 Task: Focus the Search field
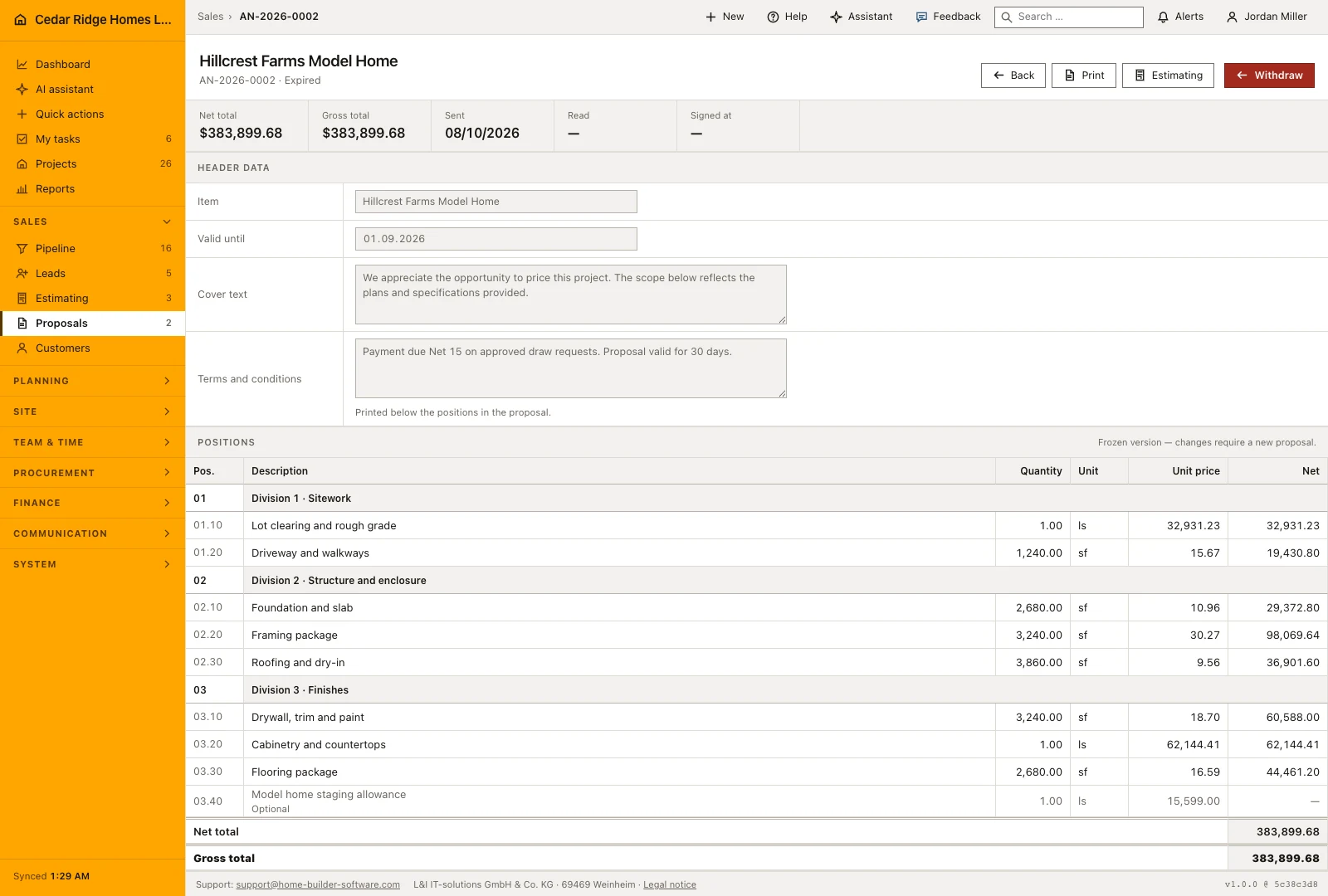pos(1069,17)
